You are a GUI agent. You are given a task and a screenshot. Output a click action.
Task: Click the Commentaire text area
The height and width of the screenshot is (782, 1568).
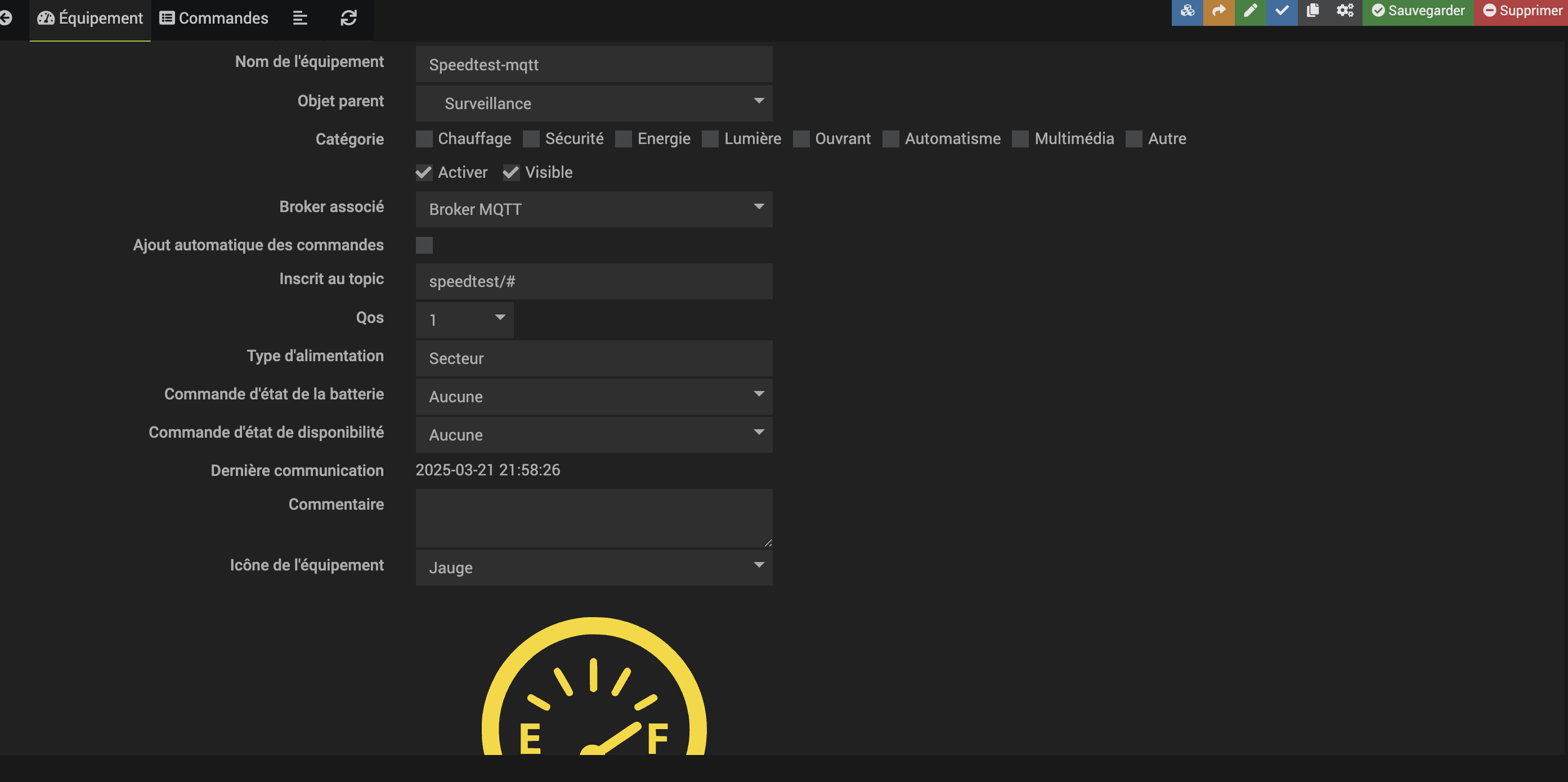tap(594, 519)
